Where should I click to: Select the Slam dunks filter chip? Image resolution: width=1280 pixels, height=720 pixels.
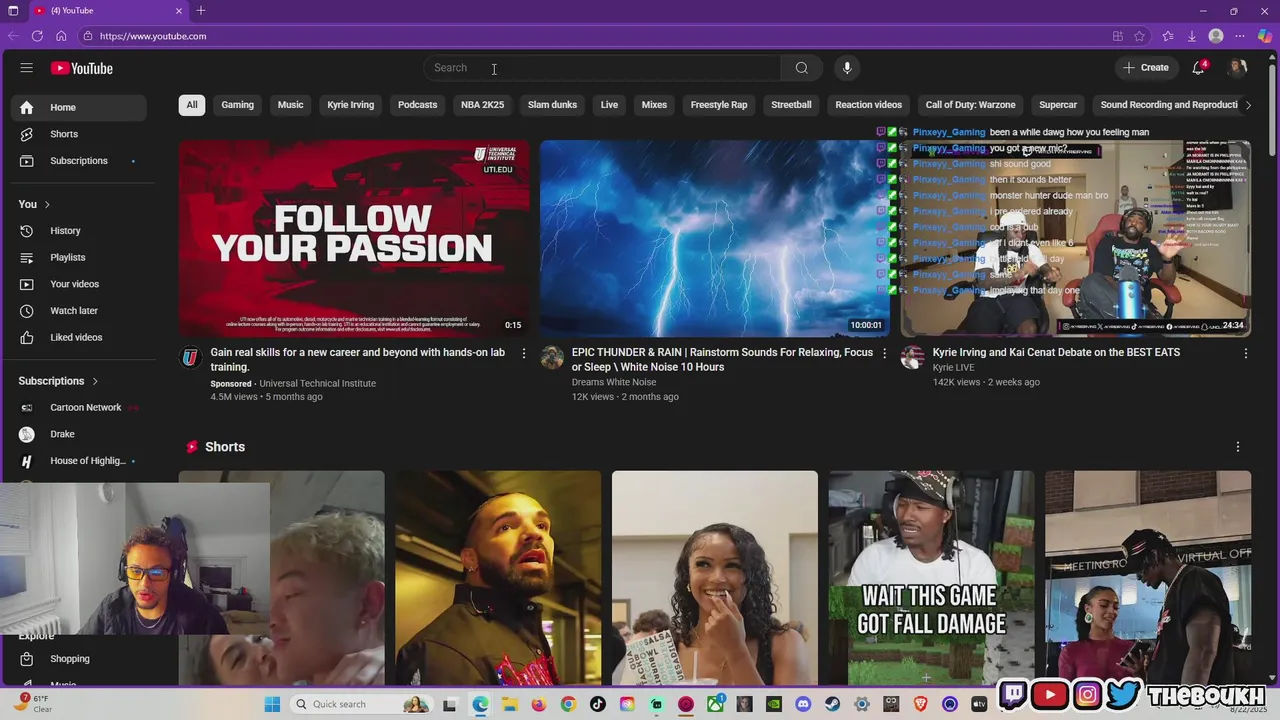[x=552, y=105]
